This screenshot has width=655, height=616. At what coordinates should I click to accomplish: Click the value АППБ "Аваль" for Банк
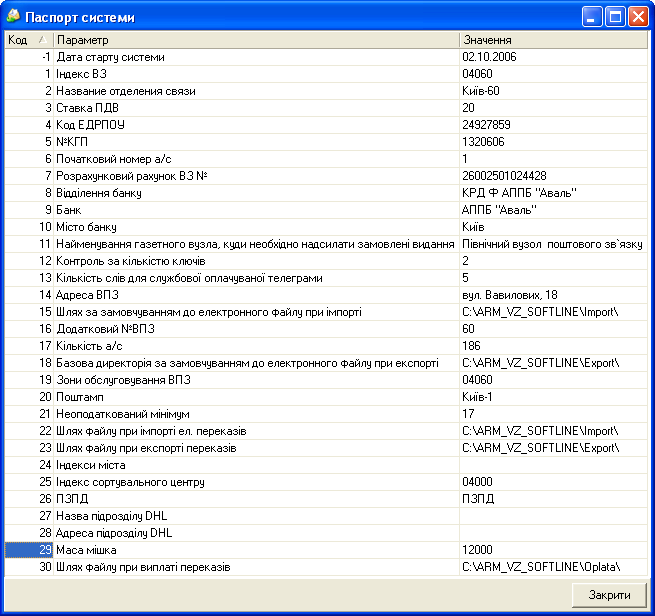click(x=499, y=210)
